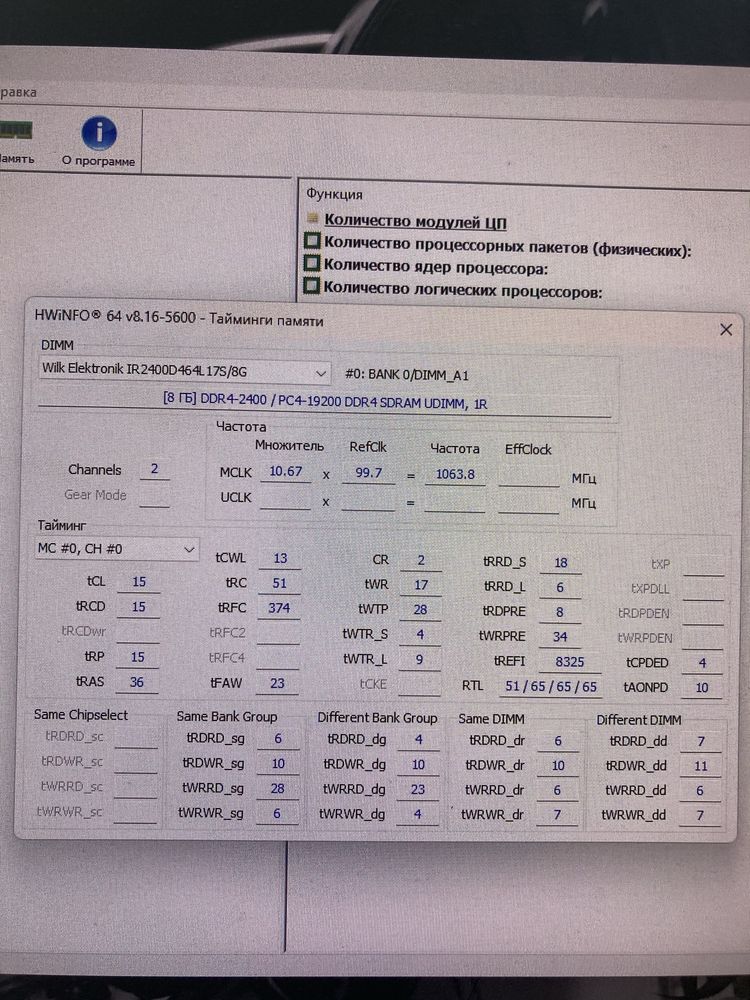Click the tRRD_L value 6
The width and height of the screenshot is (750, 1000).
coord(560,587)
